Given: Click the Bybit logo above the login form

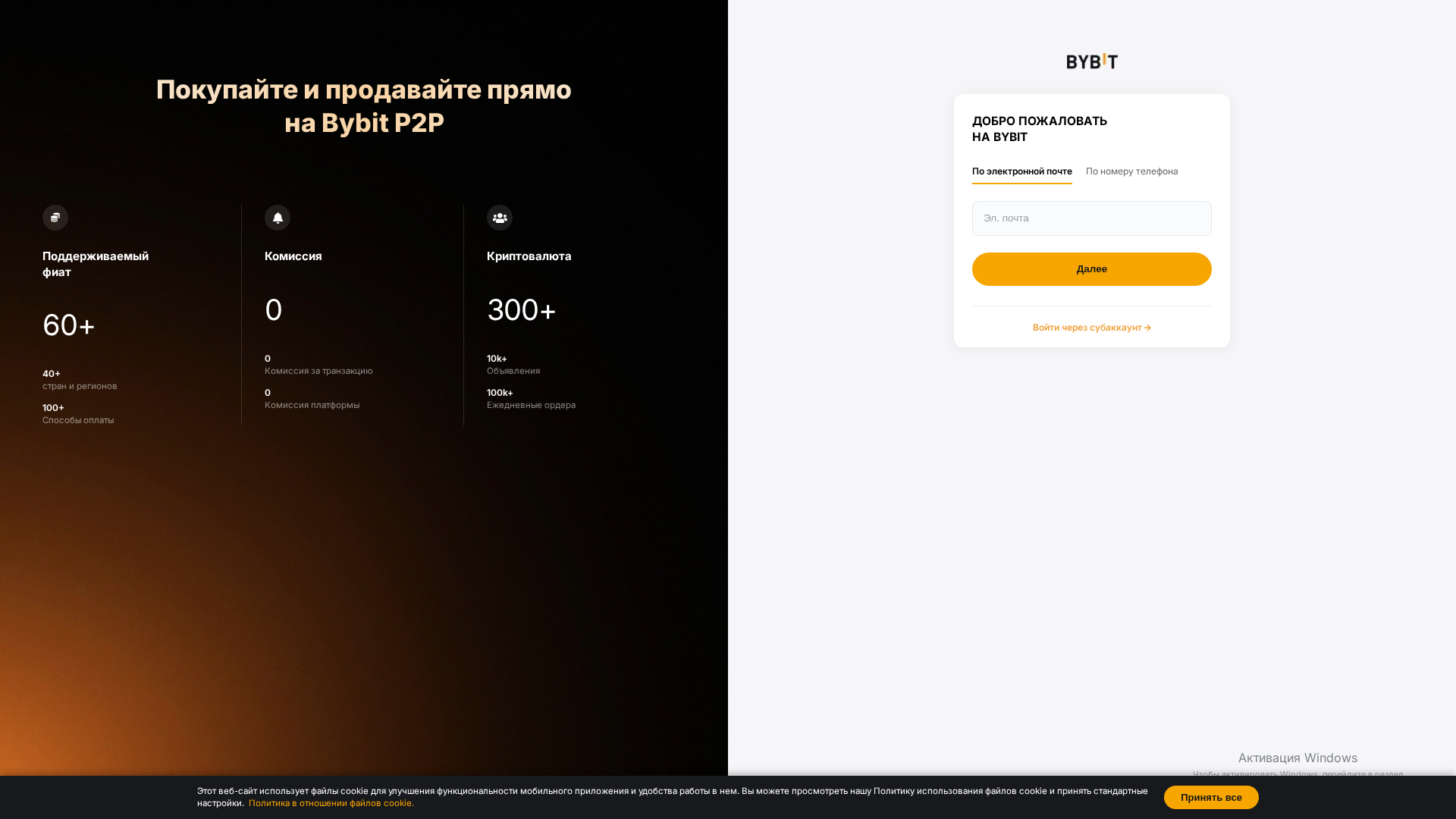Looking at the screenshot, I should [1092, 61].
